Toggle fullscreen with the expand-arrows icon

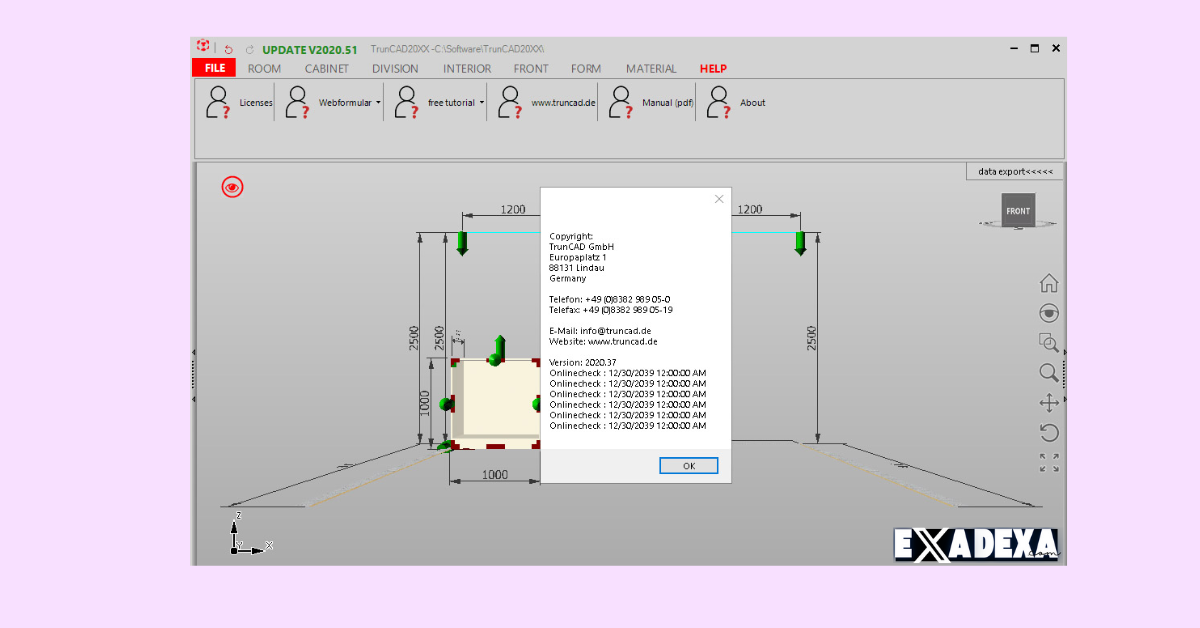pyautogui.click(x=1049, y=462)
